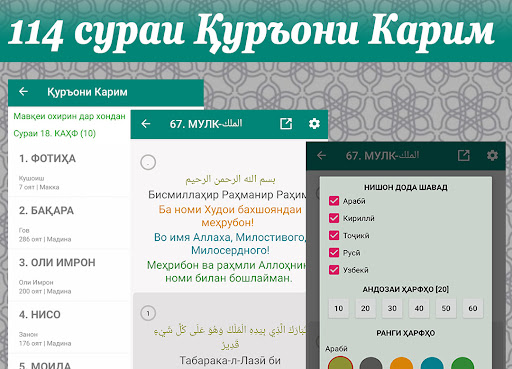
Task: Tap the Arabic Bismillah text
Action: point(230,180)
